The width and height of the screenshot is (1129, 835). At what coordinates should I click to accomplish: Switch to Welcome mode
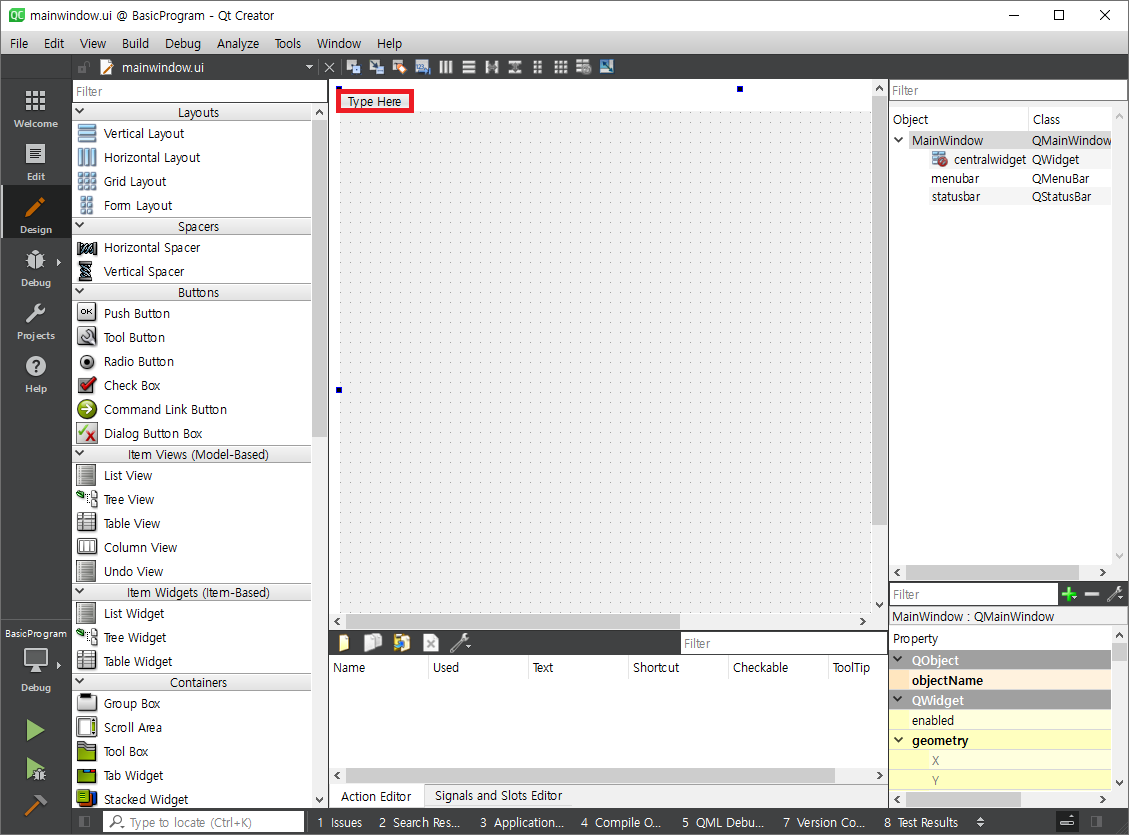35,109
